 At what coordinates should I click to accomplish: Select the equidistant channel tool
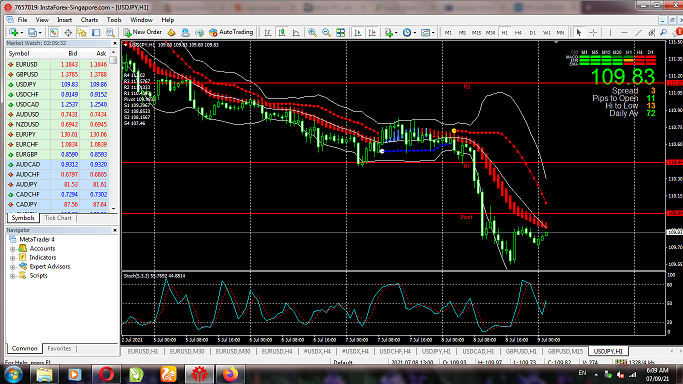(x=652, y=33)
